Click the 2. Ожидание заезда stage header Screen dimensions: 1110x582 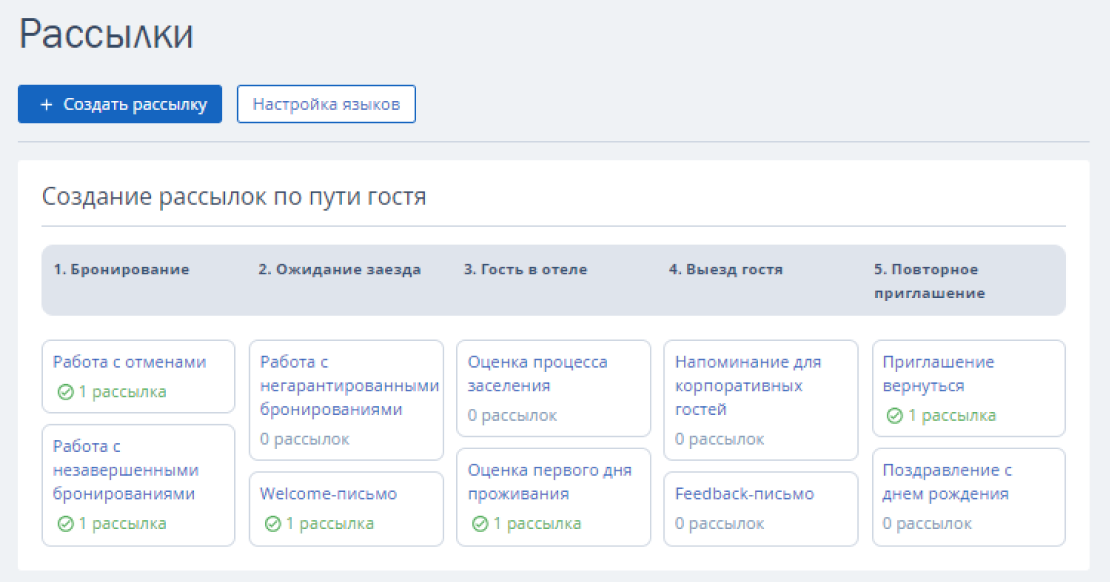(339, 269)
